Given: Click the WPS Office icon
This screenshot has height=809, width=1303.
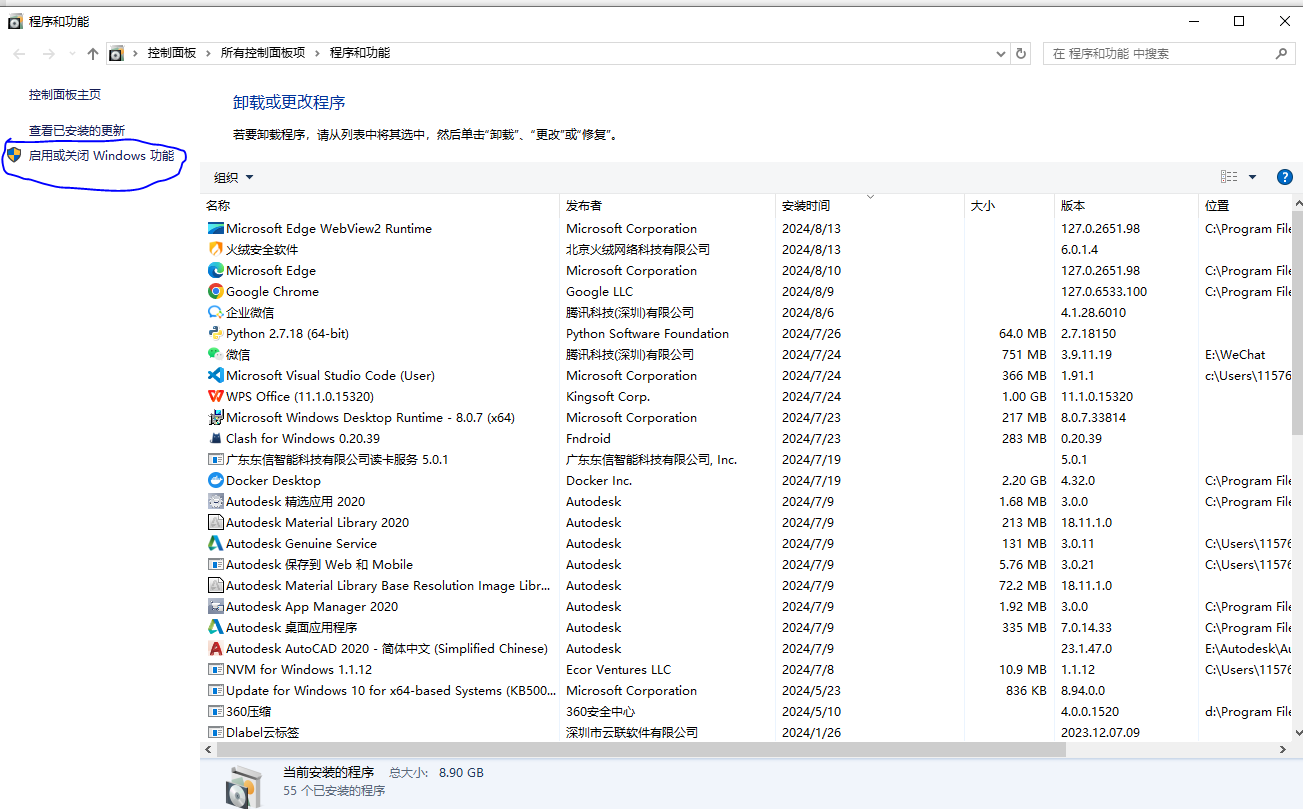Looking at the screenshot, I should [x=216, y=396].
